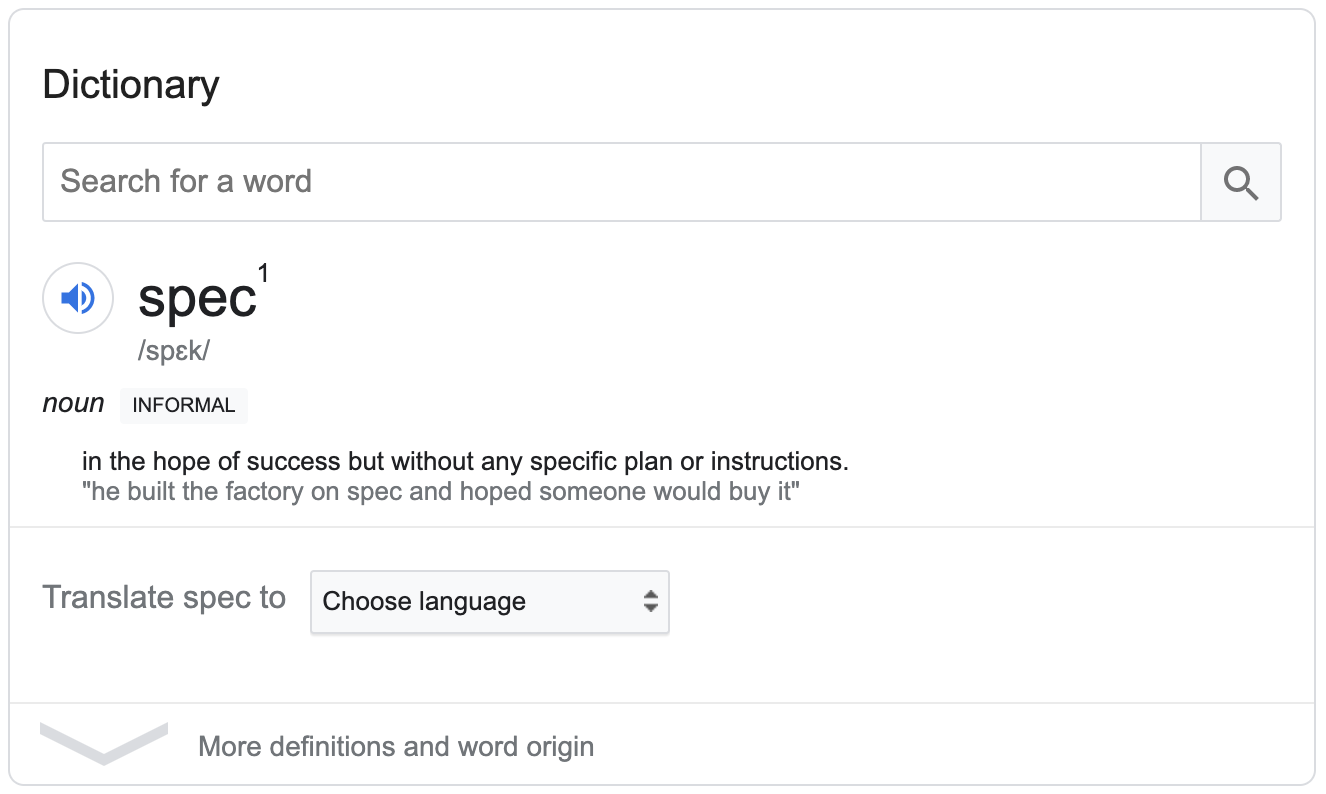Select the headword "spec"
Screen dimensions: 1326x794
pos(197,298)
